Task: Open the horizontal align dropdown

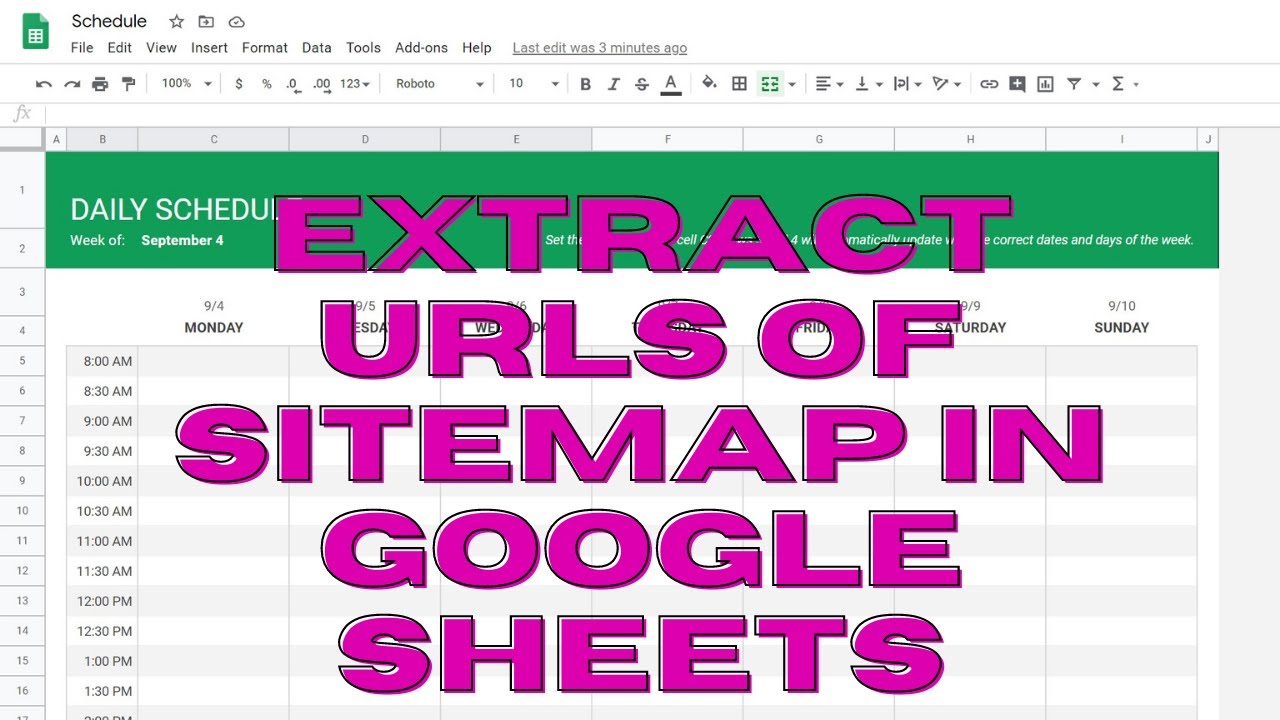Action: coord(829,84)
